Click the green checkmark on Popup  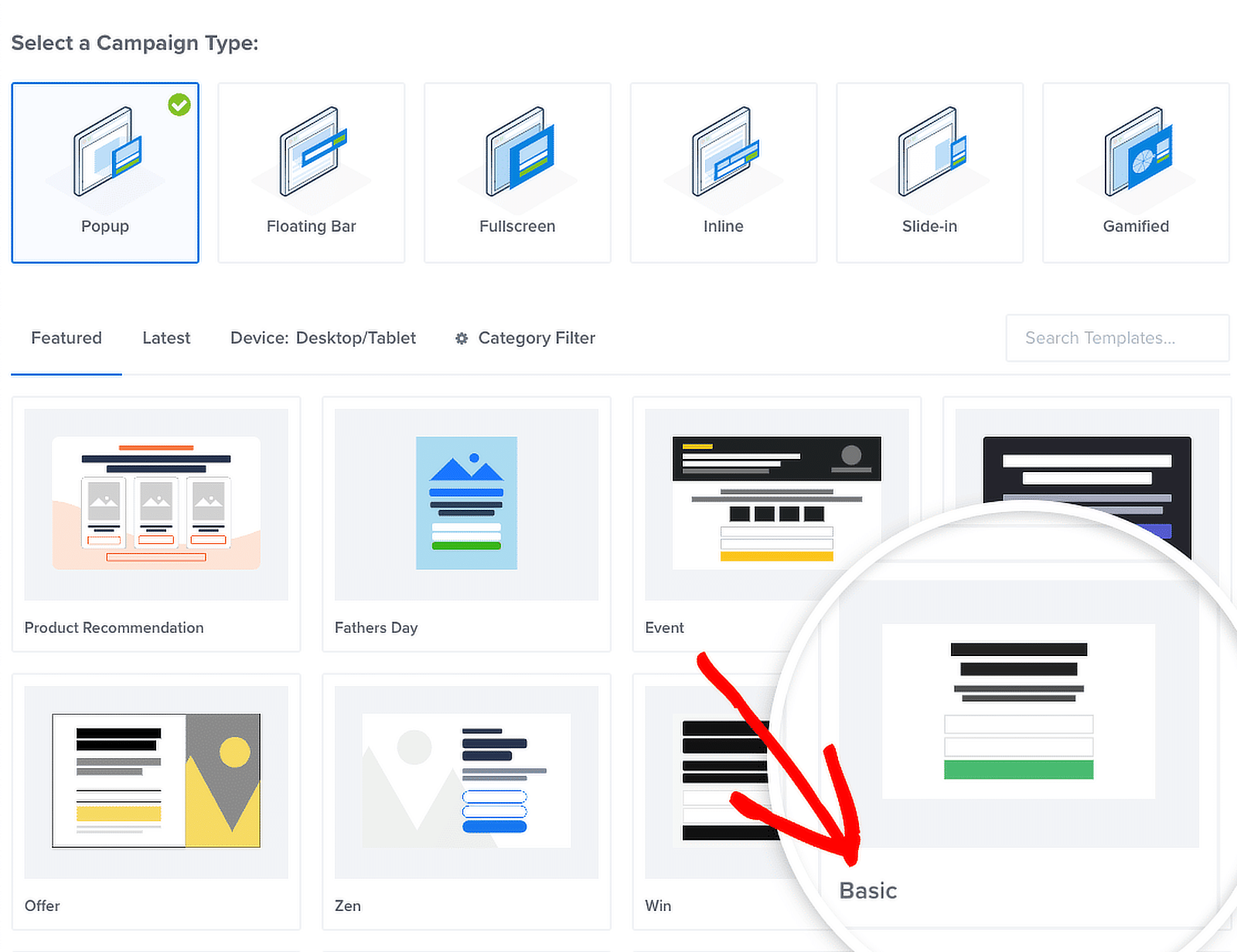tap(179, 104)
